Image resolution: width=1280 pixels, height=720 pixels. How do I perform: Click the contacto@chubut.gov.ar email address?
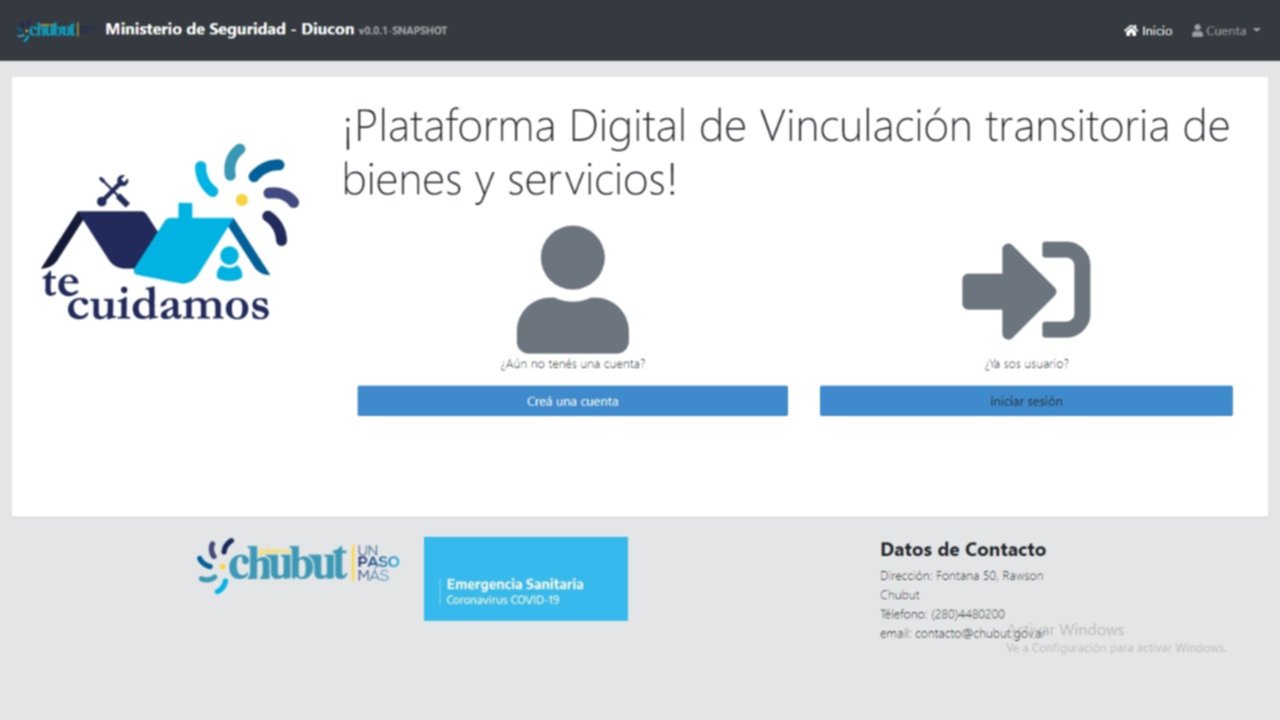(x=962, y=634)
